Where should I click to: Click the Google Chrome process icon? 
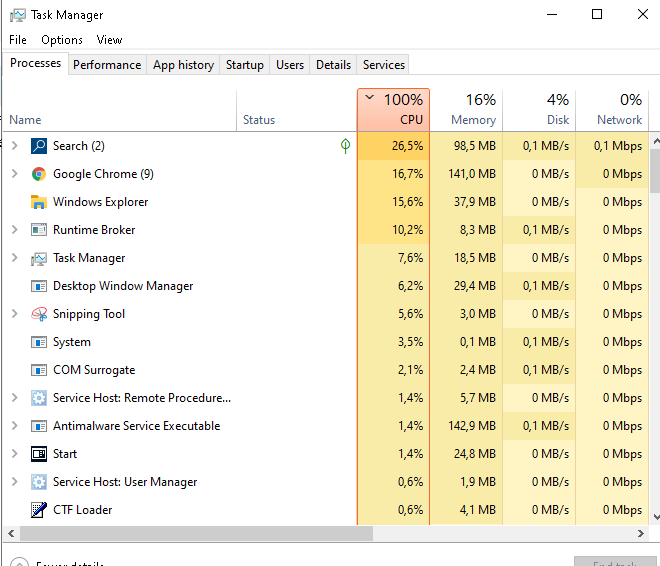pos(39,174)
